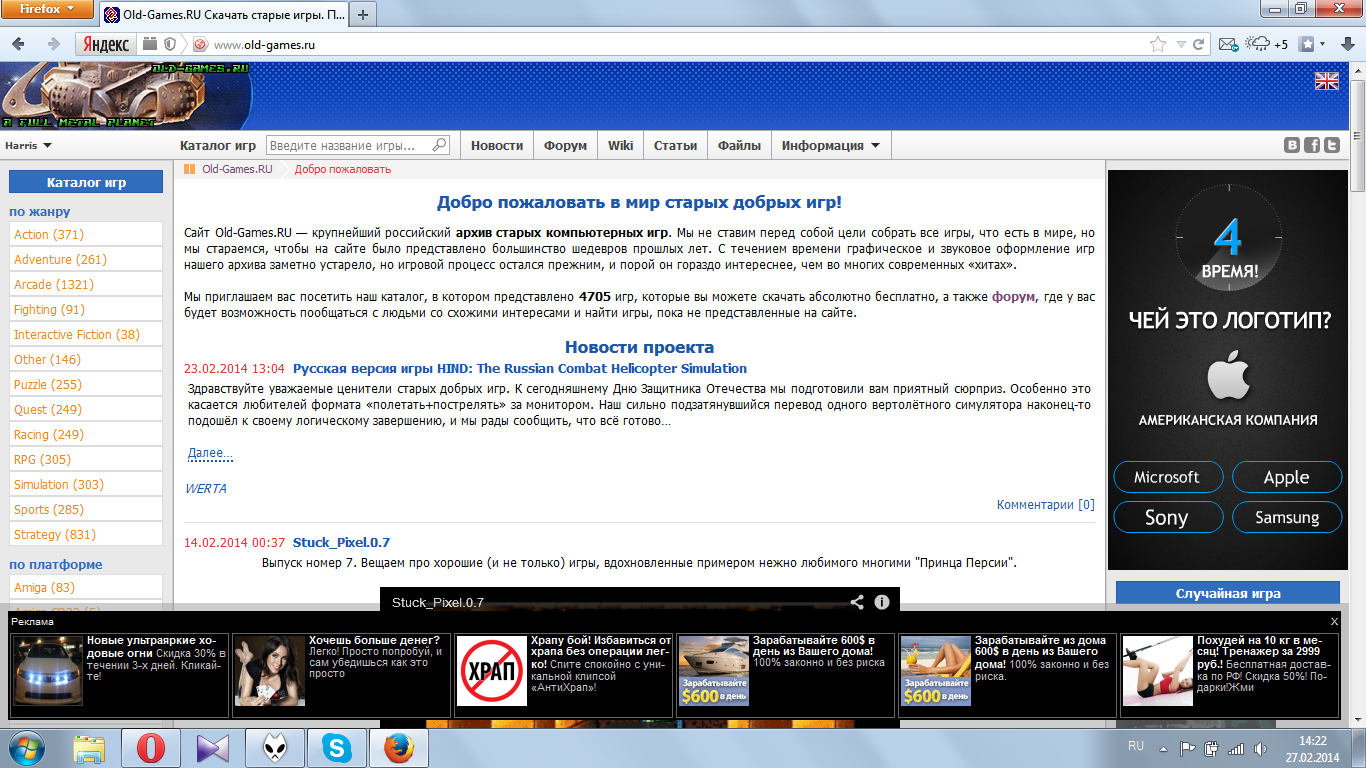Click the weather +5 toolbar widget
The height and width of the screenshot is (768, 1366).
click(1268, 44)
